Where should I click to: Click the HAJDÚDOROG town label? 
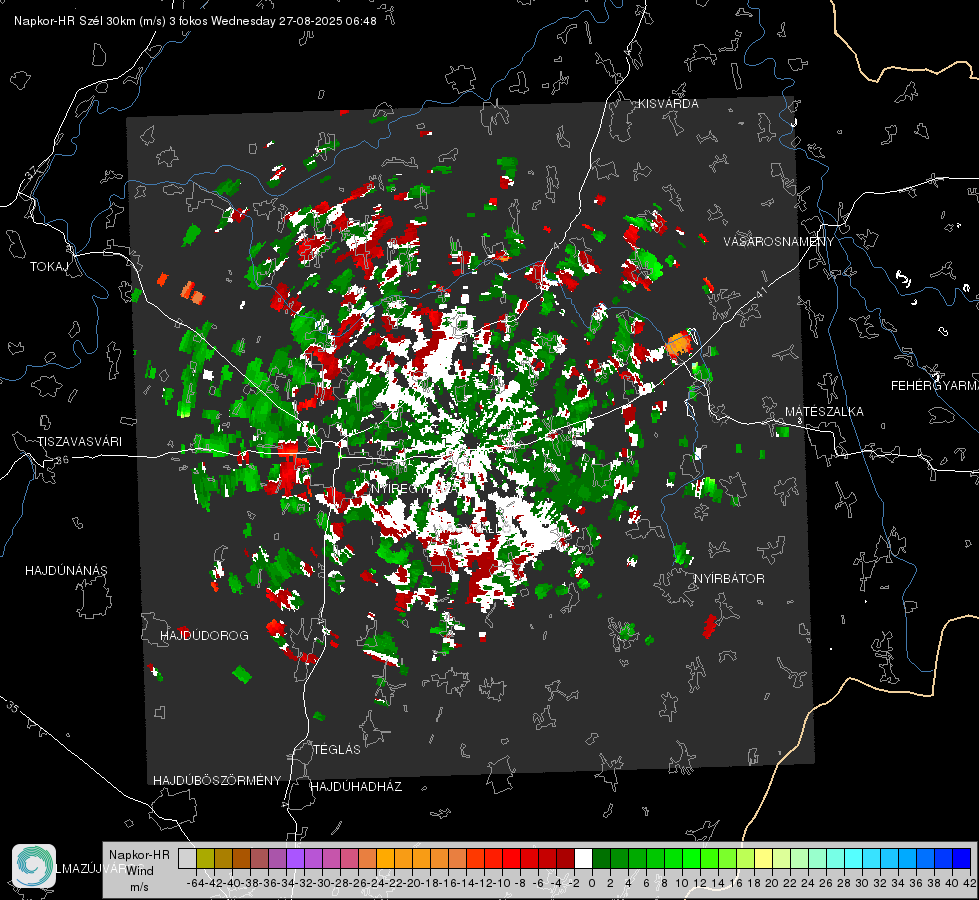(x=204, y=635)
